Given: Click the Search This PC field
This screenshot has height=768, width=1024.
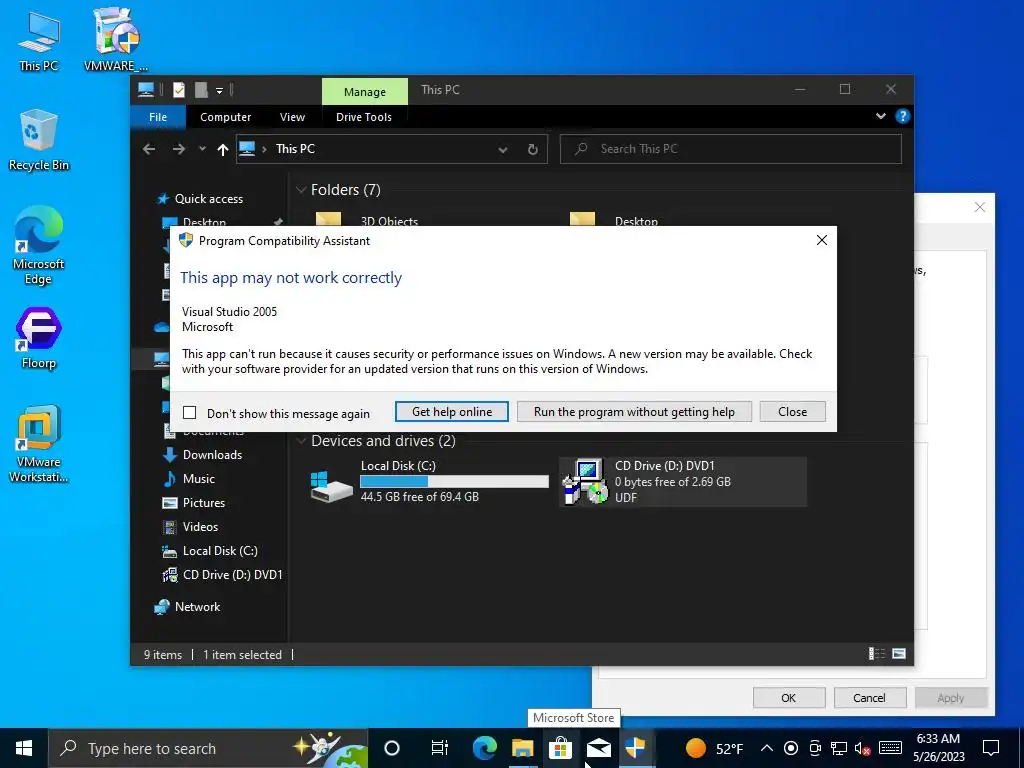Looking at the screenshot, I should pyautogui.click(x=731, y=149).
